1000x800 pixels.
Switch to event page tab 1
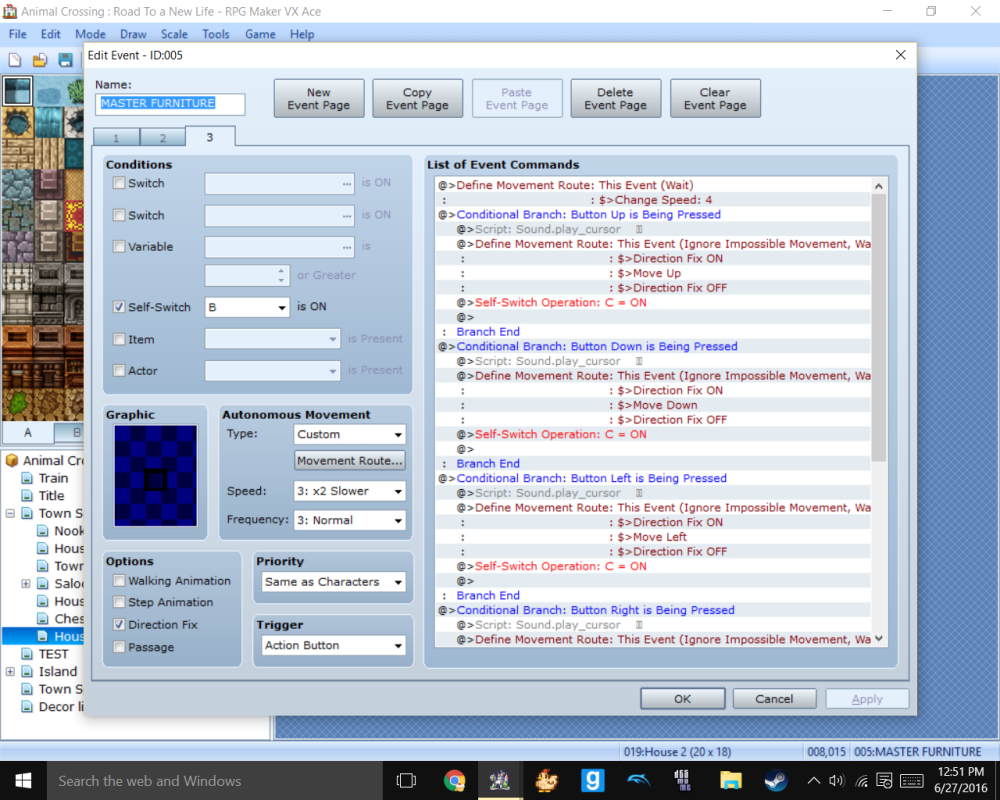pos(116,138)
